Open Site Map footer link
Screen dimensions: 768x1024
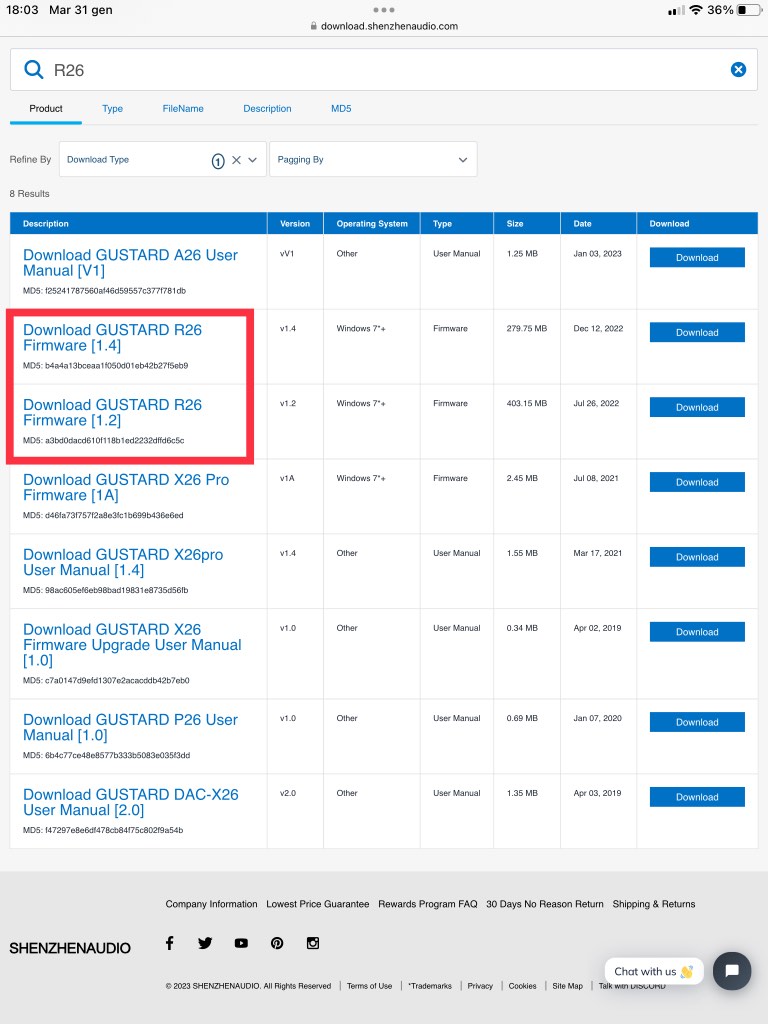click(x=568, y=985)
